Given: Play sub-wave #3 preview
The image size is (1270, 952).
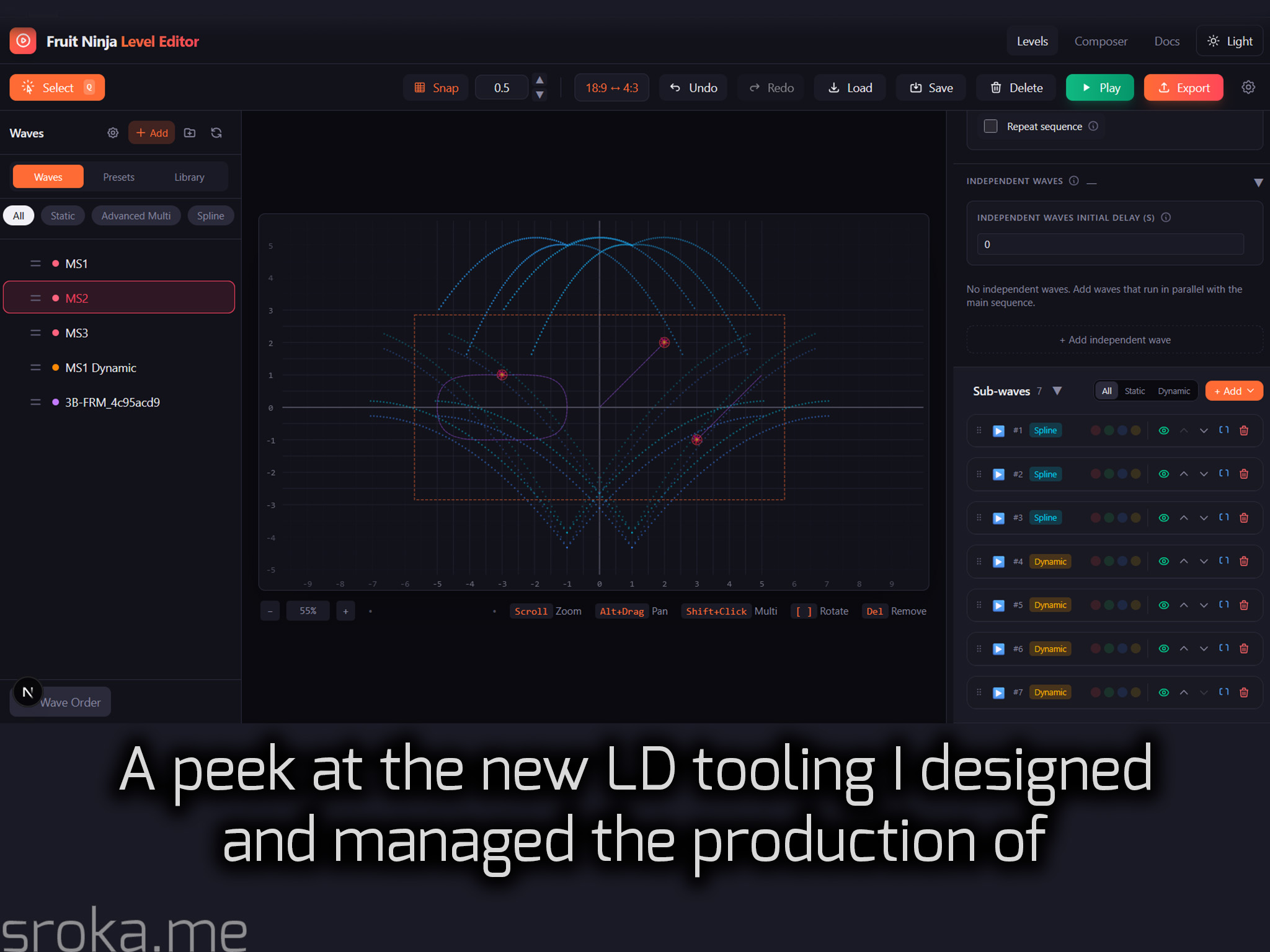Looking at the screenshot, I should [998, 518].
